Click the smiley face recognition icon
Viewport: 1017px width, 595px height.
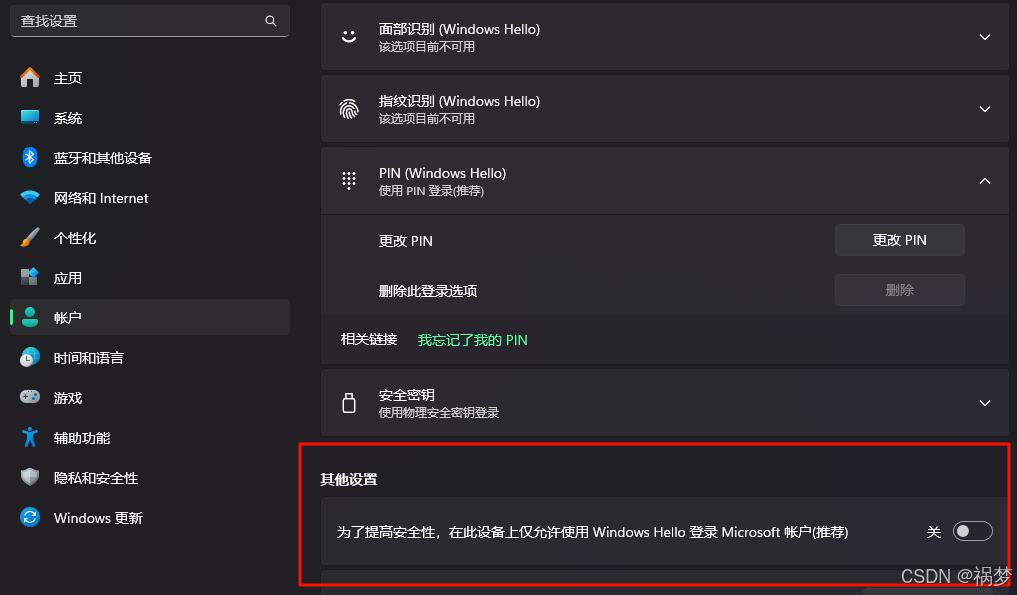click(x=349, y=37)
